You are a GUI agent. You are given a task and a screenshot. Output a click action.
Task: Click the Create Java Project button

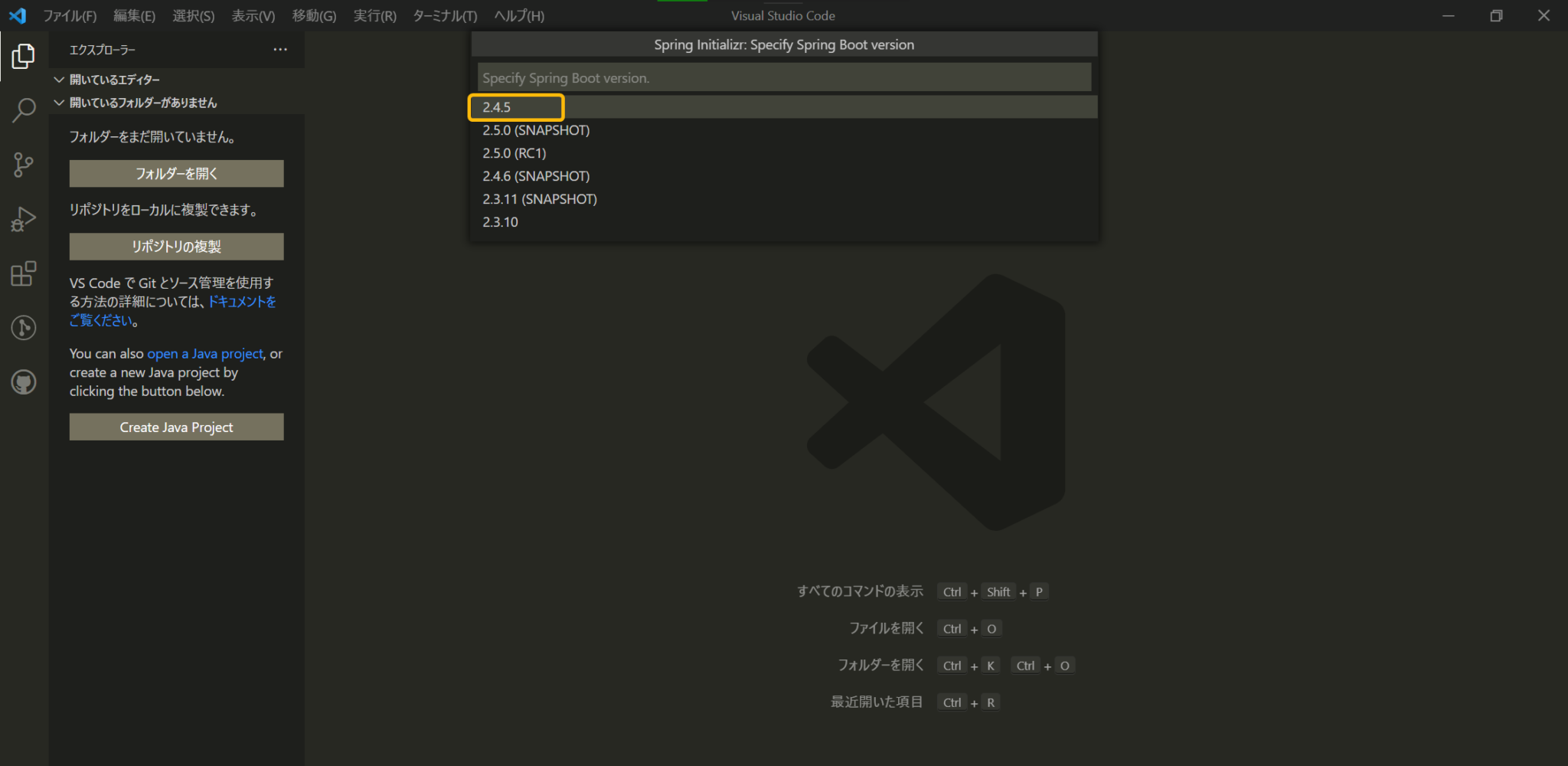pos(176,427)
